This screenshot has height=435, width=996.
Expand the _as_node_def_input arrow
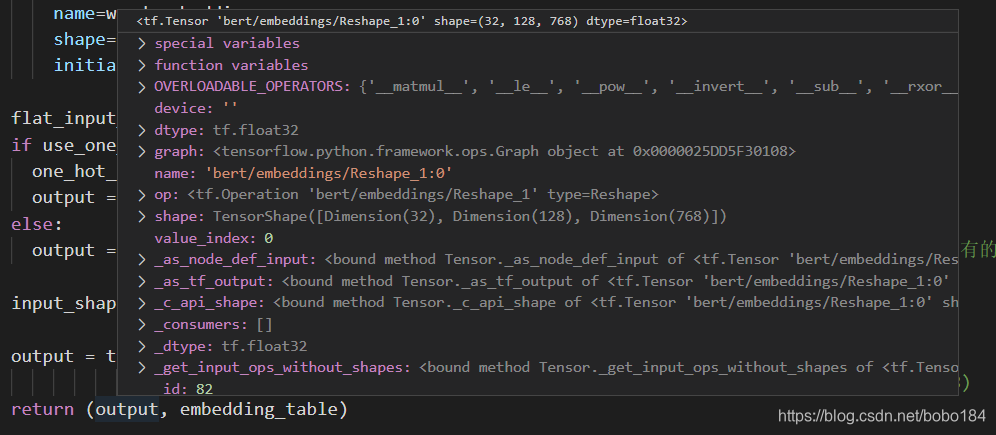point(142,260)
